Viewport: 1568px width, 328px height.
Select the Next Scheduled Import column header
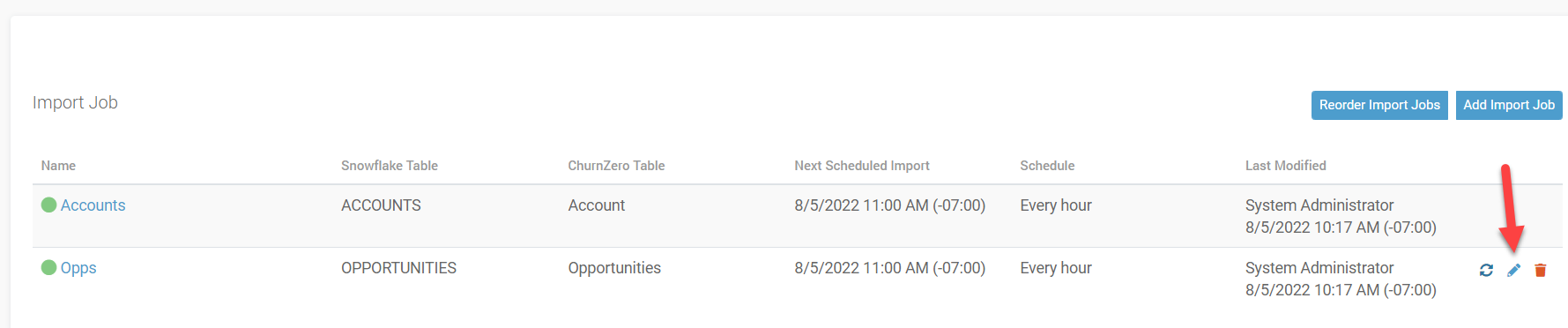coord(862,166)
